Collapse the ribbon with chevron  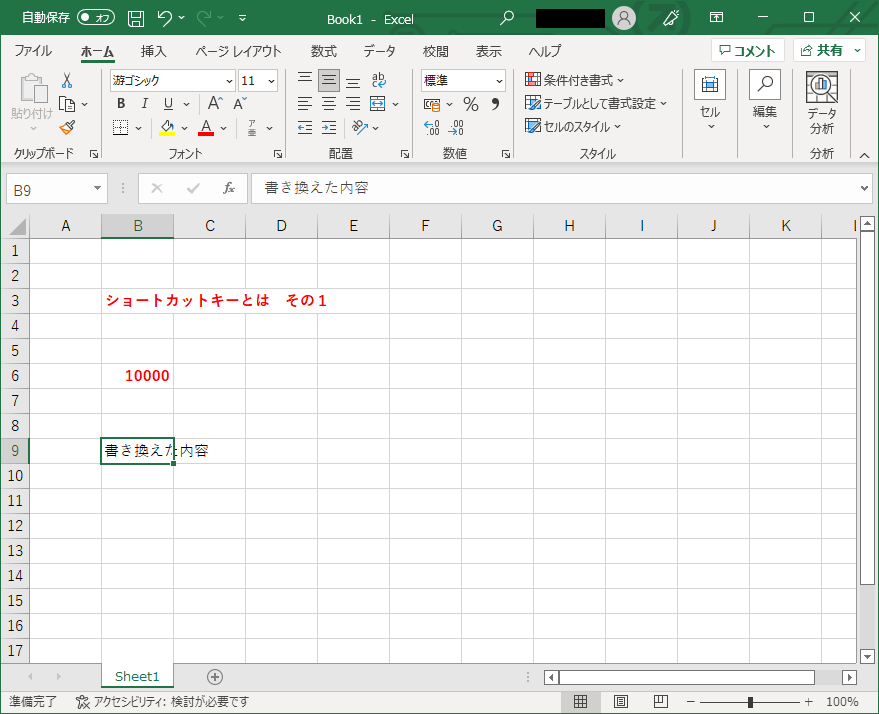pyautogui.click(x=864, y=155)
